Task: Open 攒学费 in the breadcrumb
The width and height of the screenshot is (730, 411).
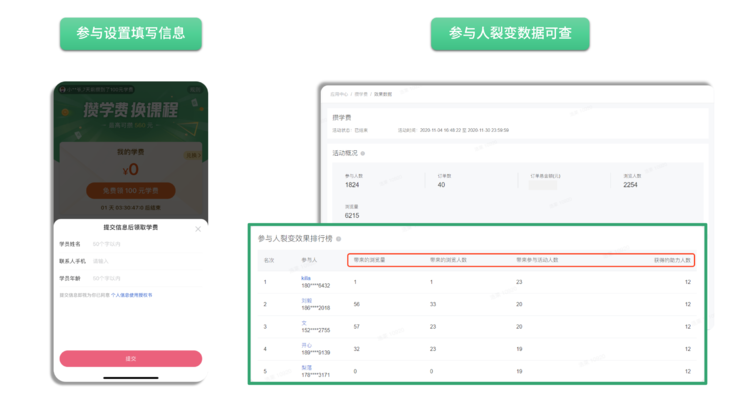Action: point(361,94)
